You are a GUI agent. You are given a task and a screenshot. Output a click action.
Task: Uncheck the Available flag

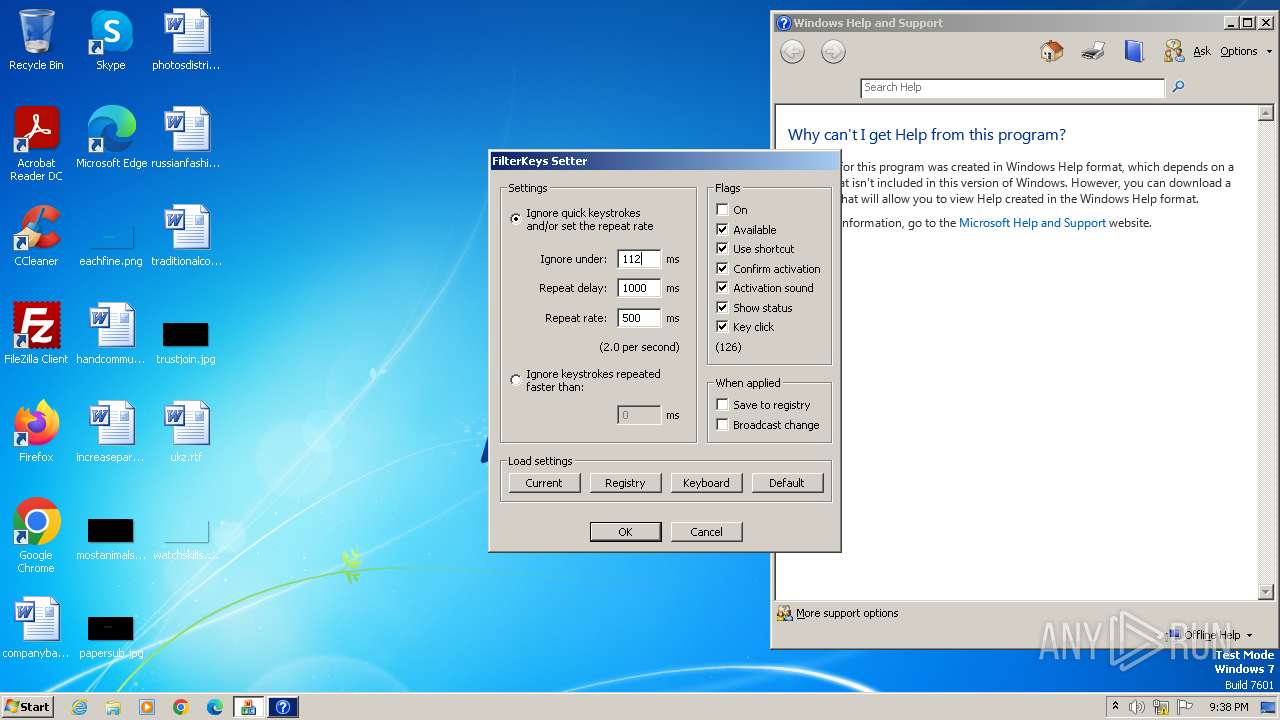tap(722, 229)
